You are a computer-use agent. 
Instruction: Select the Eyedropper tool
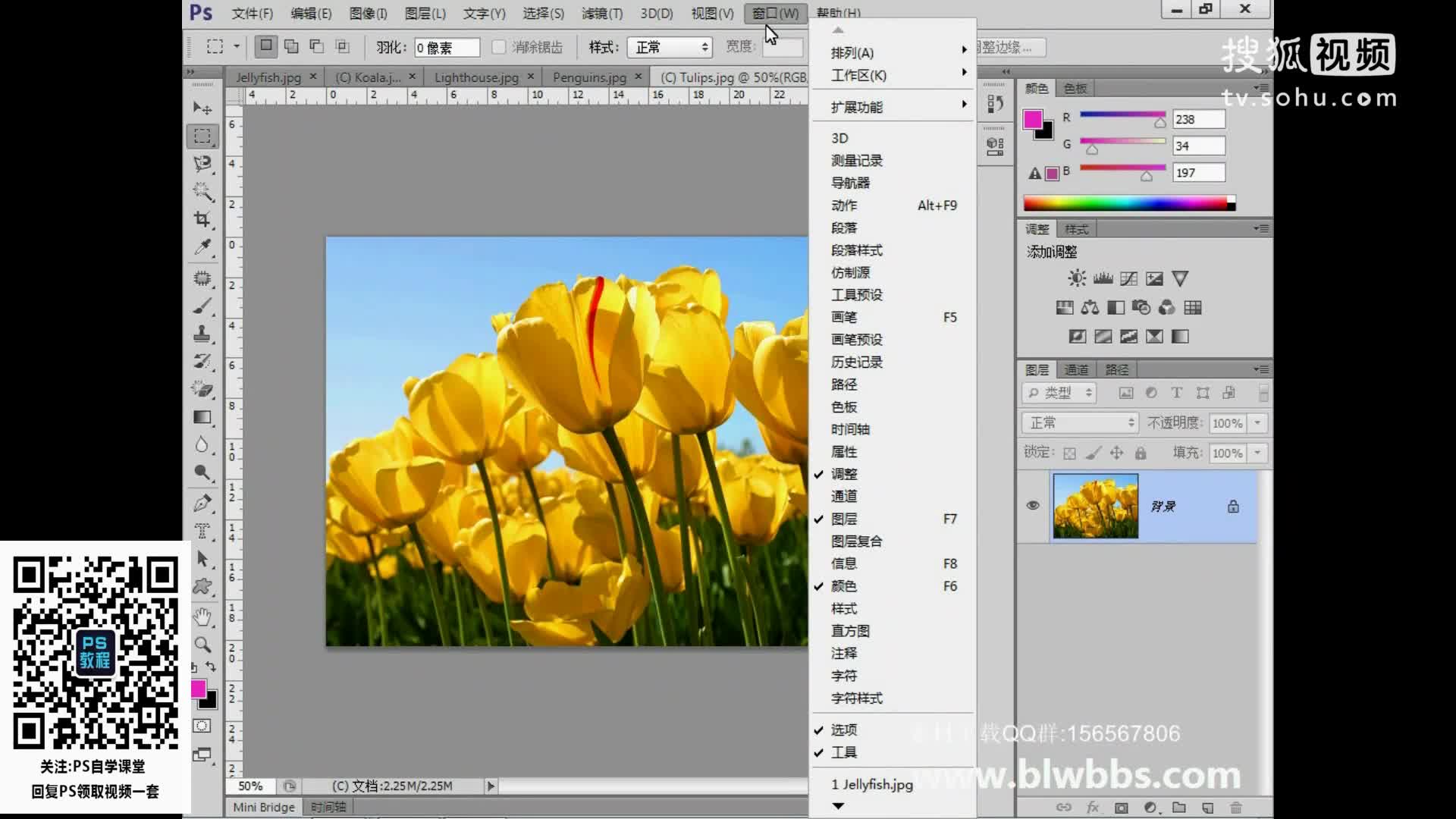click(x=202, y=247)
